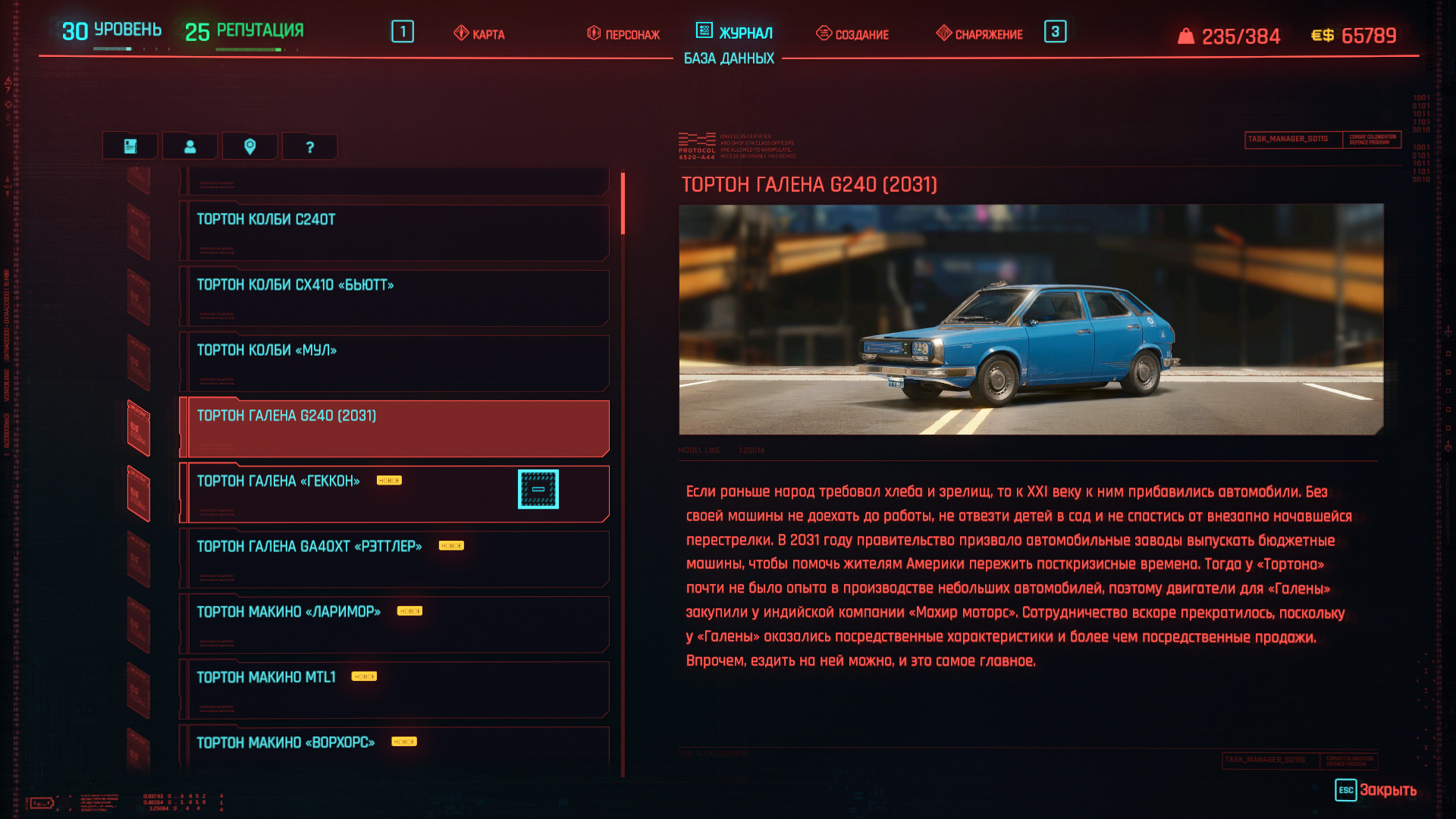1456x819 pixels.
Task: Click the cyan square cursor icon
Action: (538, 489)
